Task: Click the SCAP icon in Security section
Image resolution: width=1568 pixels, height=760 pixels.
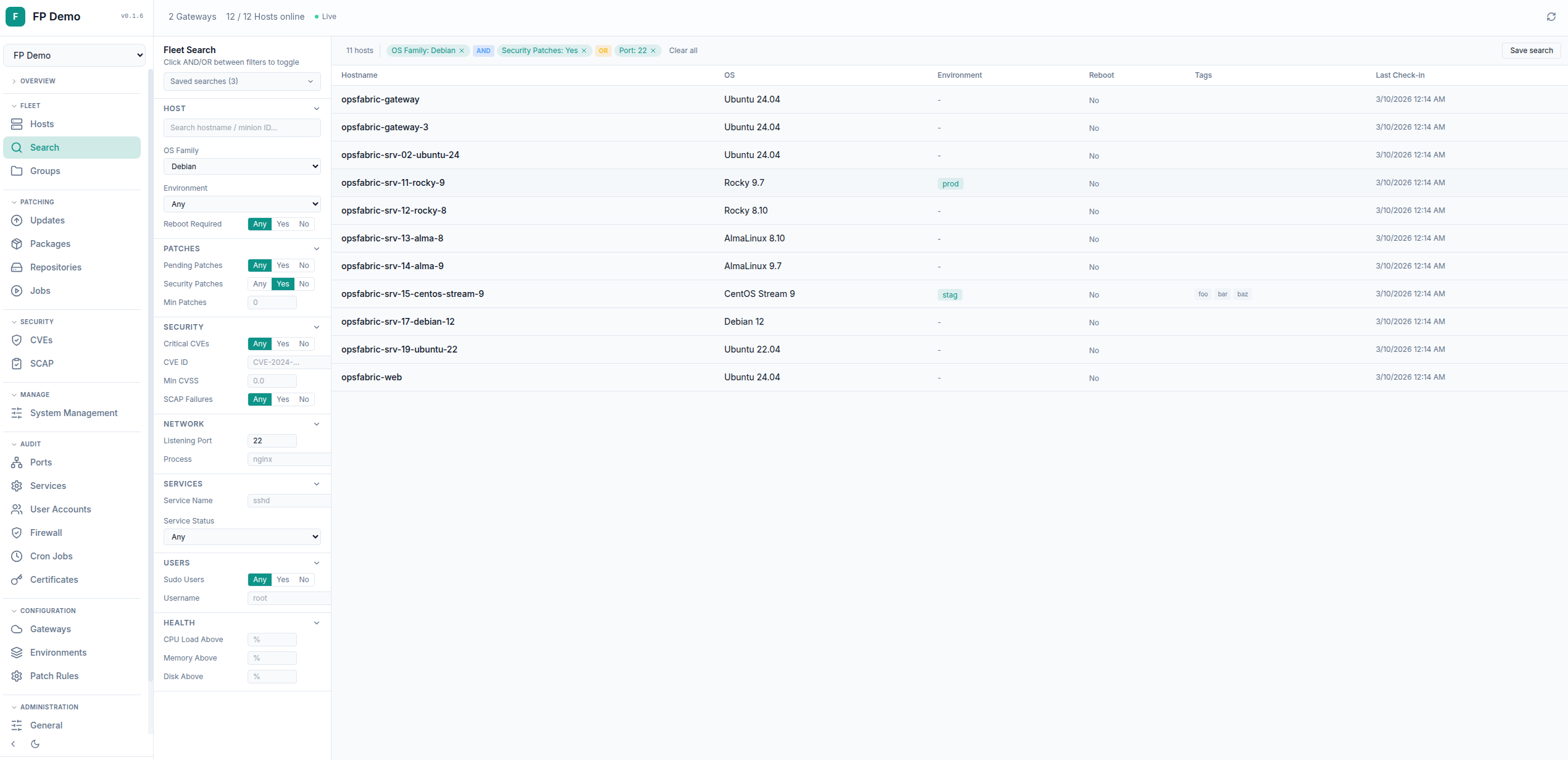Action: [x=17, y=363]
